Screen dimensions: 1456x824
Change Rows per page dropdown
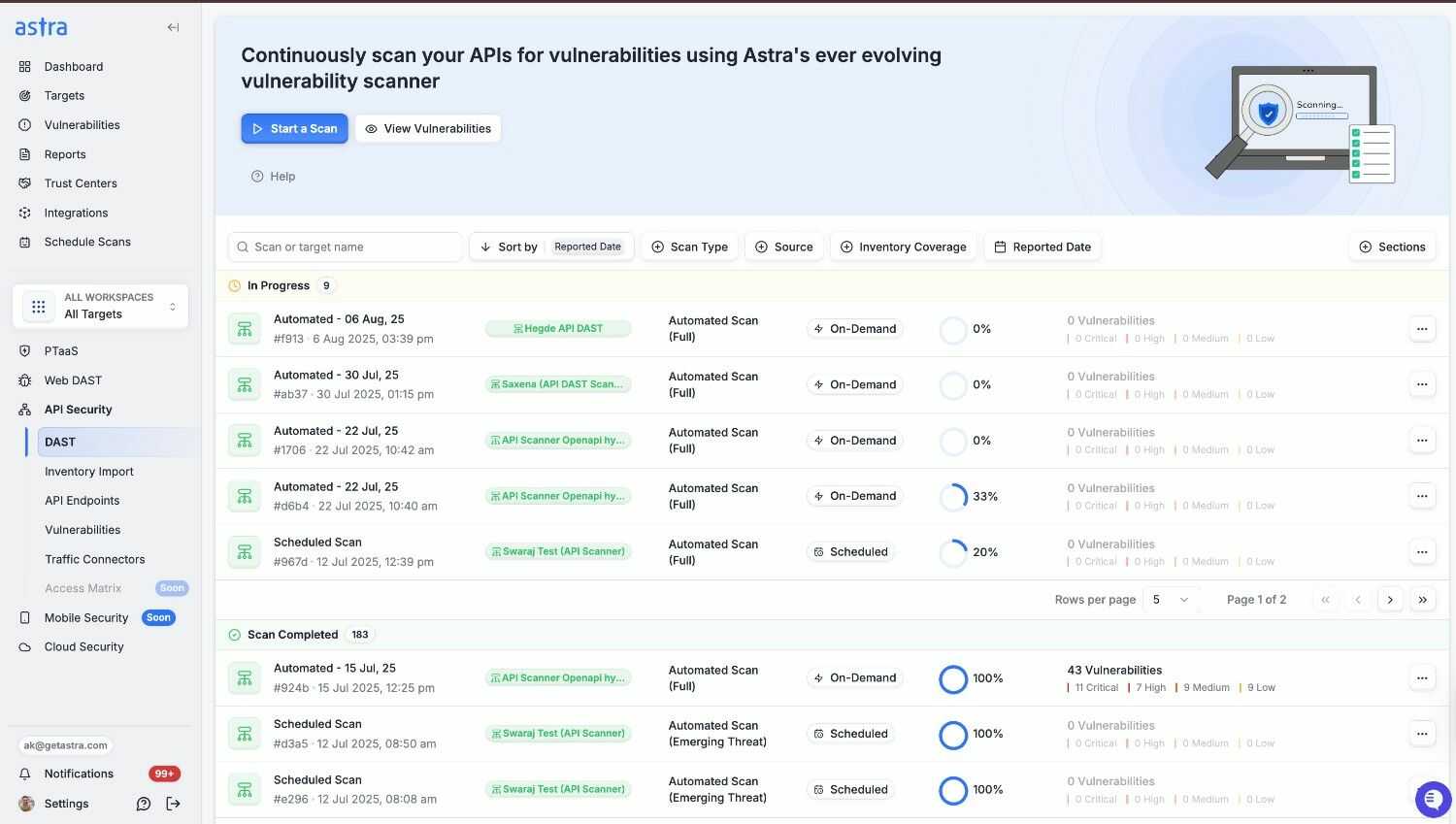(x=1170, y=599)
